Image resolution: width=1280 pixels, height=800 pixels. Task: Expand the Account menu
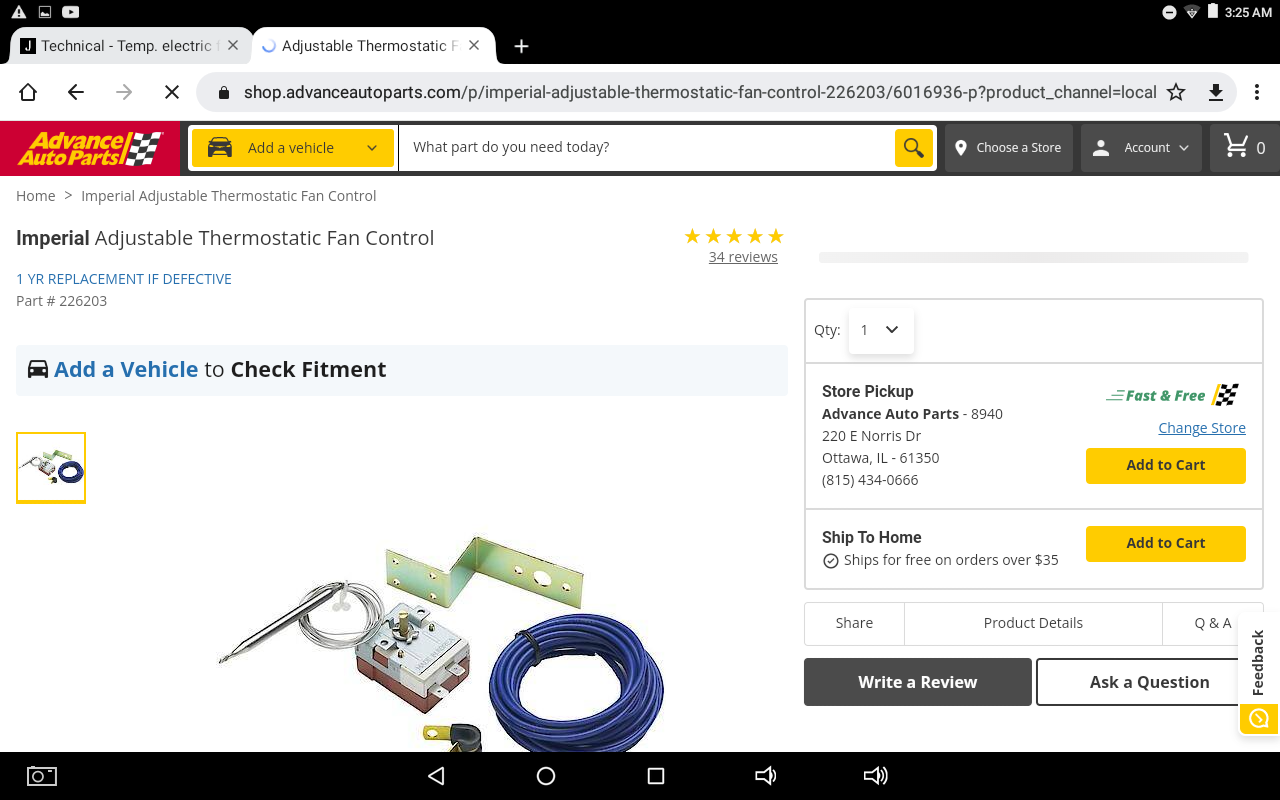1141,148
